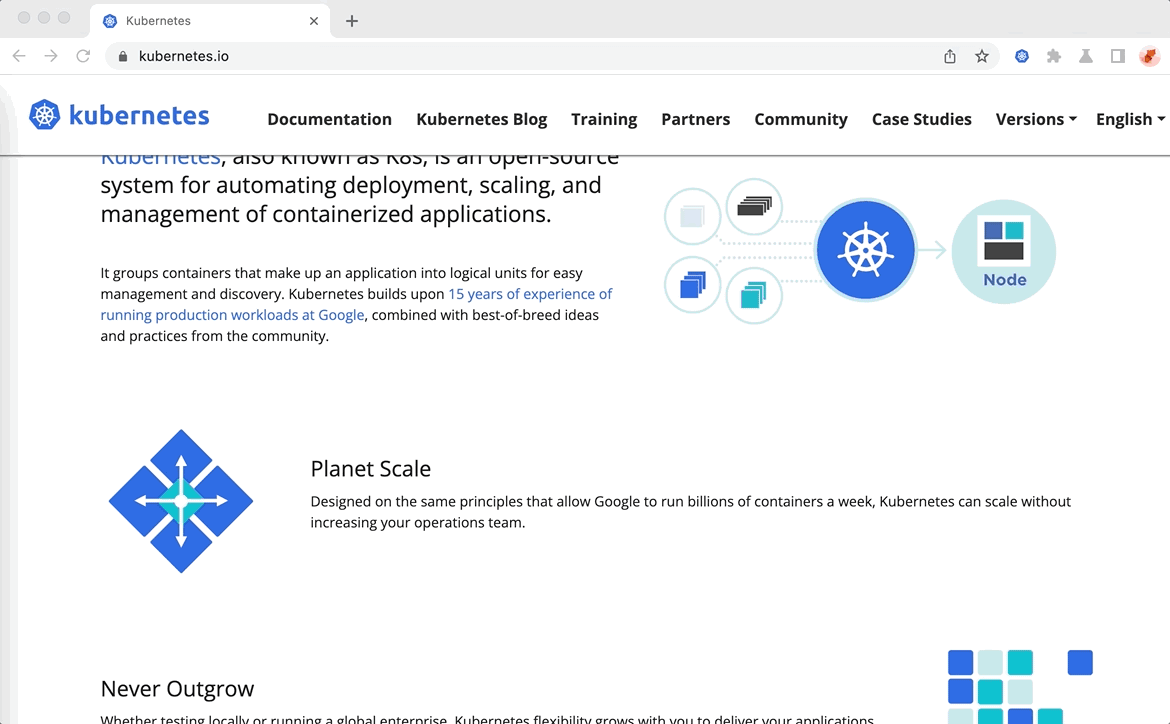The image size is (1170, 724).
Task: Click the Kubernetes helm wheel in diagram
Action: (x=866, y=250)
